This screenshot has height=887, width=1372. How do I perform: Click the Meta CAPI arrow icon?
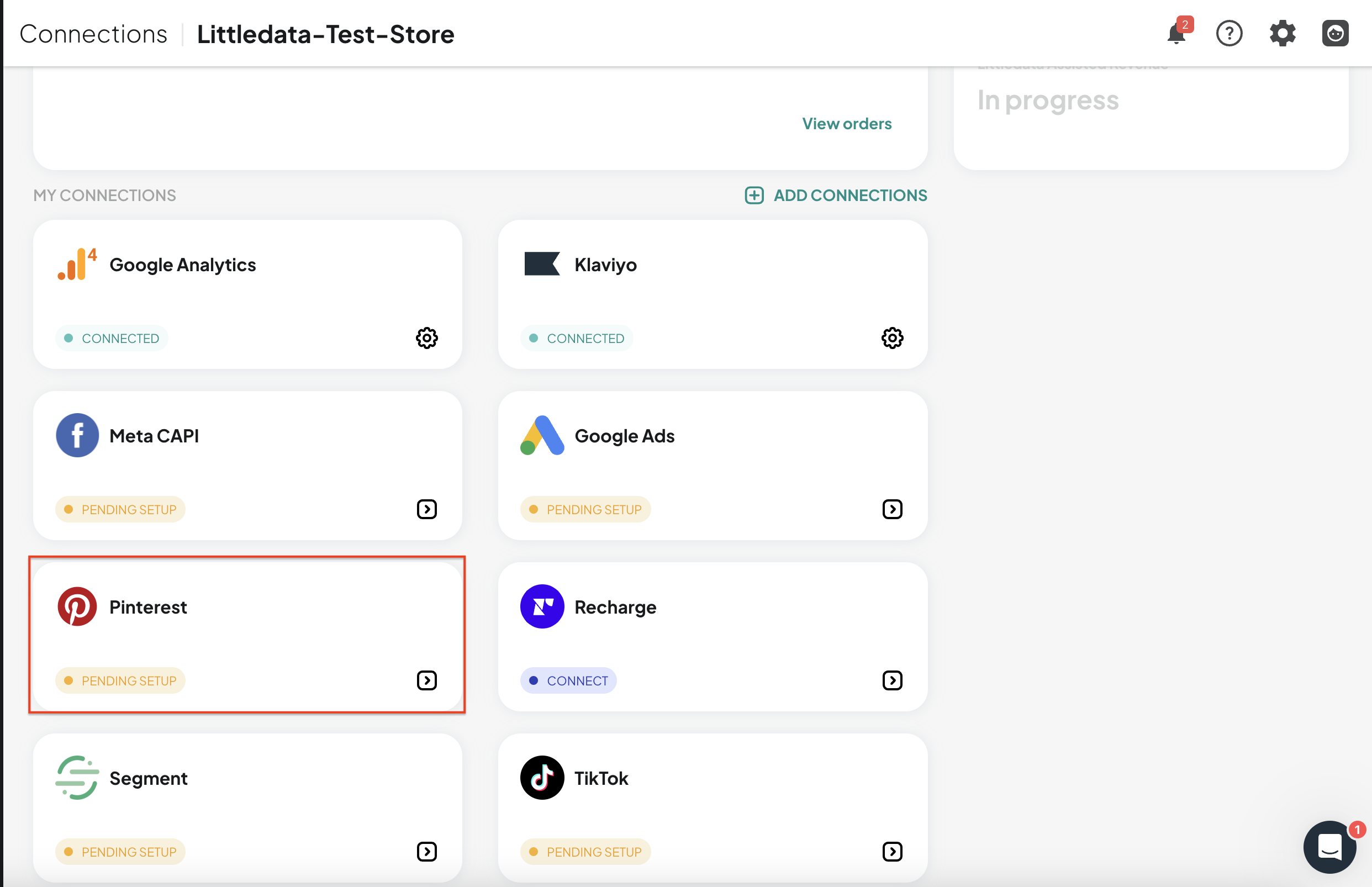tap(427, 509)
